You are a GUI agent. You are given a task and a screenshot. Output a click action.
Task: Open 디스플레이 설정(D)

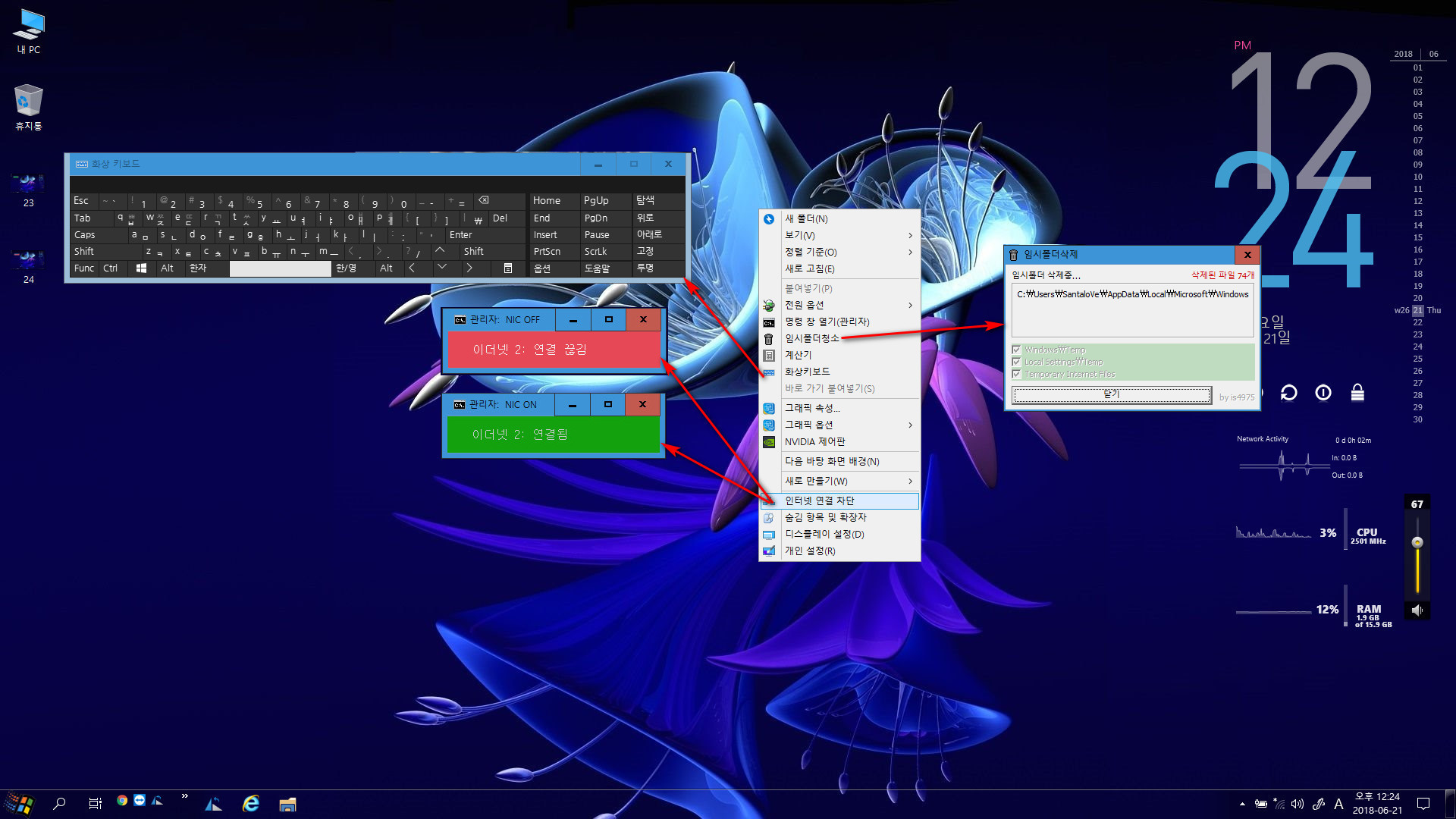tap(839, 535)
